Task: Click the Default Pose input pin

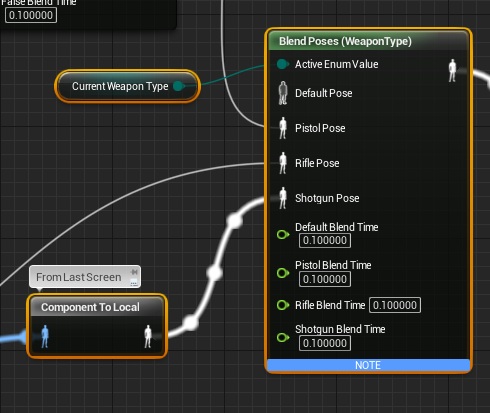Action: [283, 93]
